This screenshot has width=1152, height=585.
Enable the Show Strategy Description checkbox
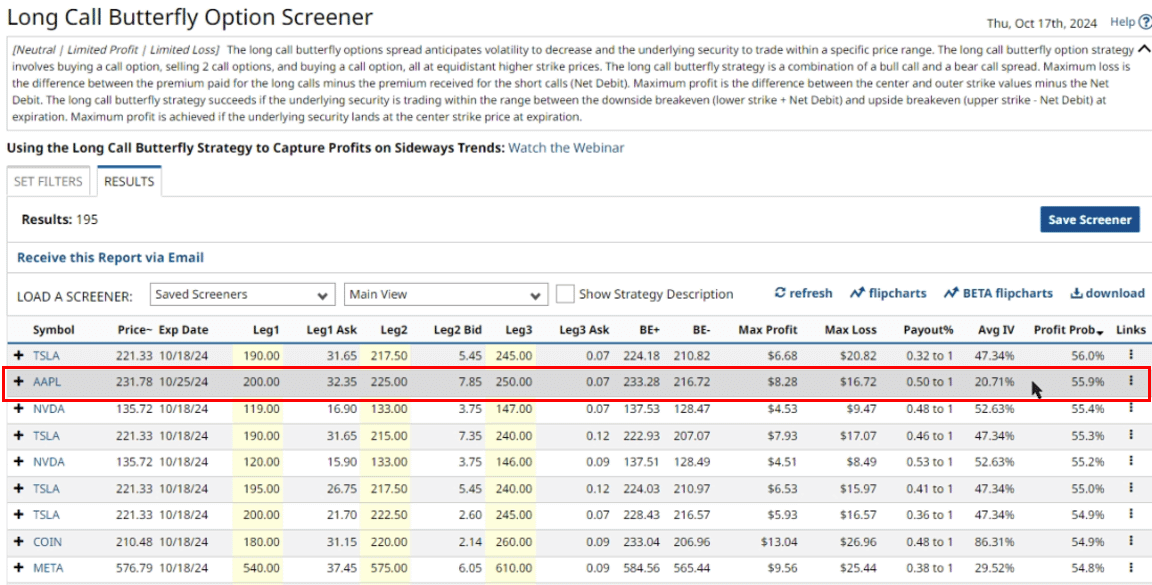point(565,294)
